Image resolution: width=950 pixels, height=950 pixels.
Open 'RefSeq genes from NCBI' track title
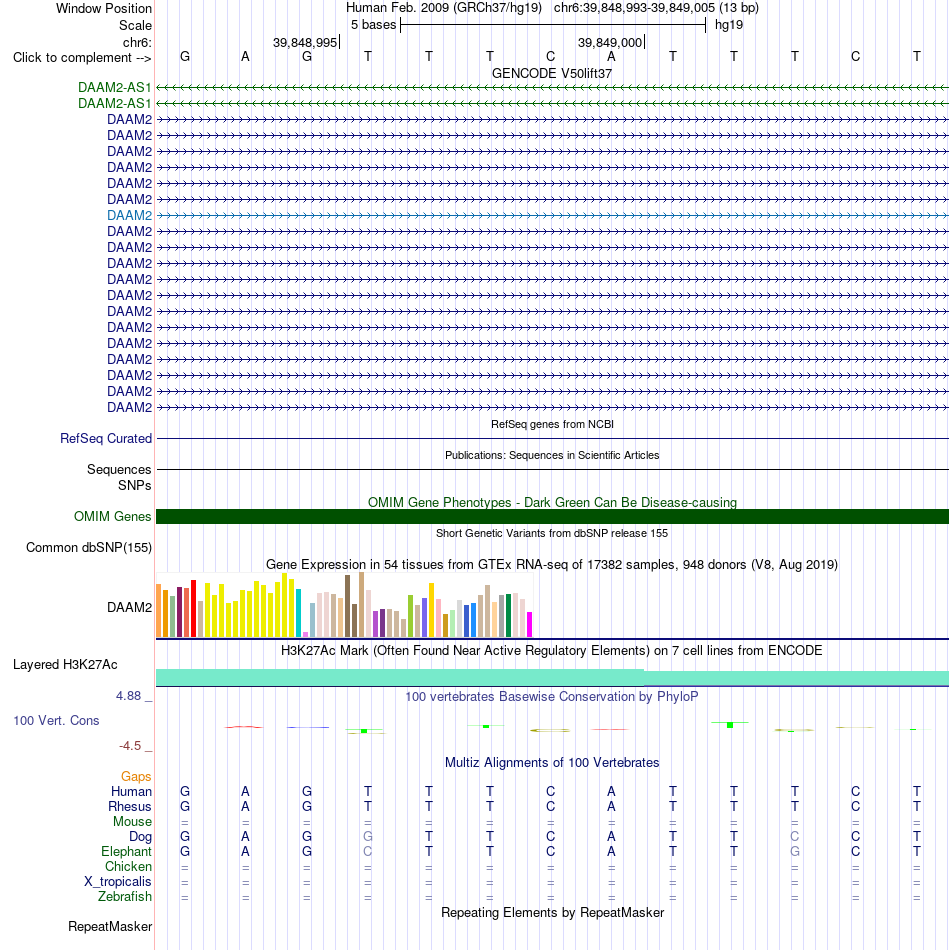click(x=552, y=424)
